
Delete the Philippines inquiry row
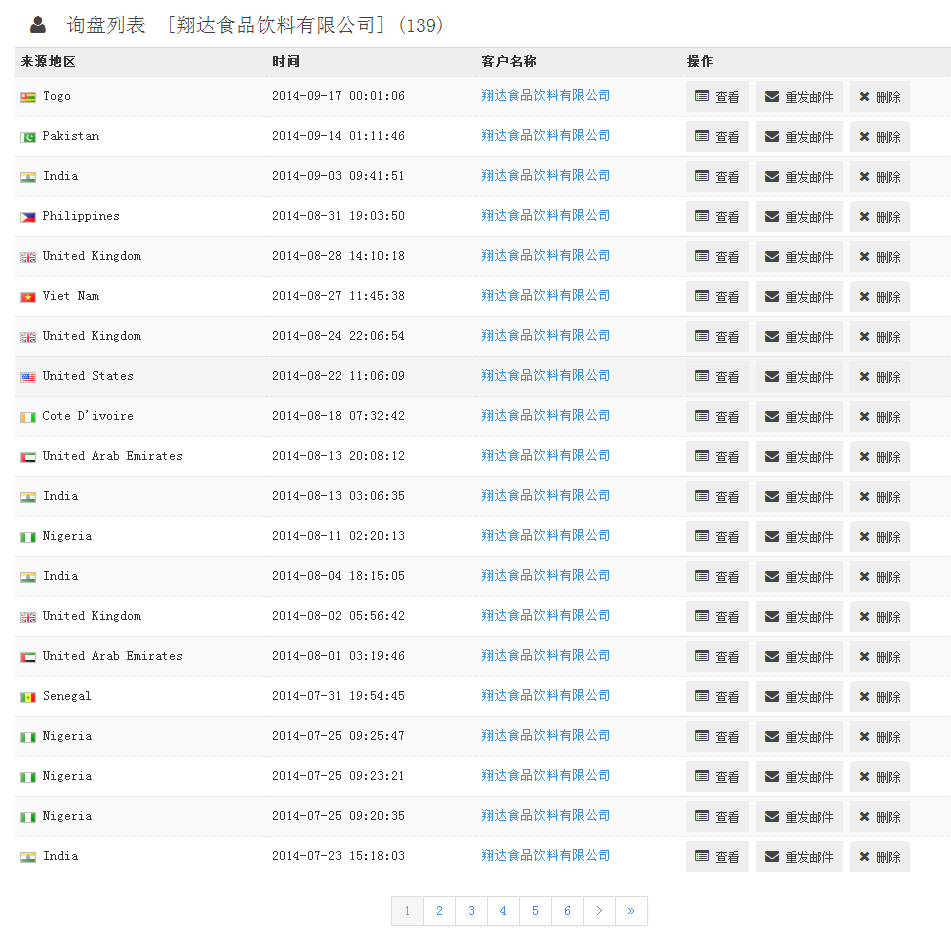tap(879, 217)
